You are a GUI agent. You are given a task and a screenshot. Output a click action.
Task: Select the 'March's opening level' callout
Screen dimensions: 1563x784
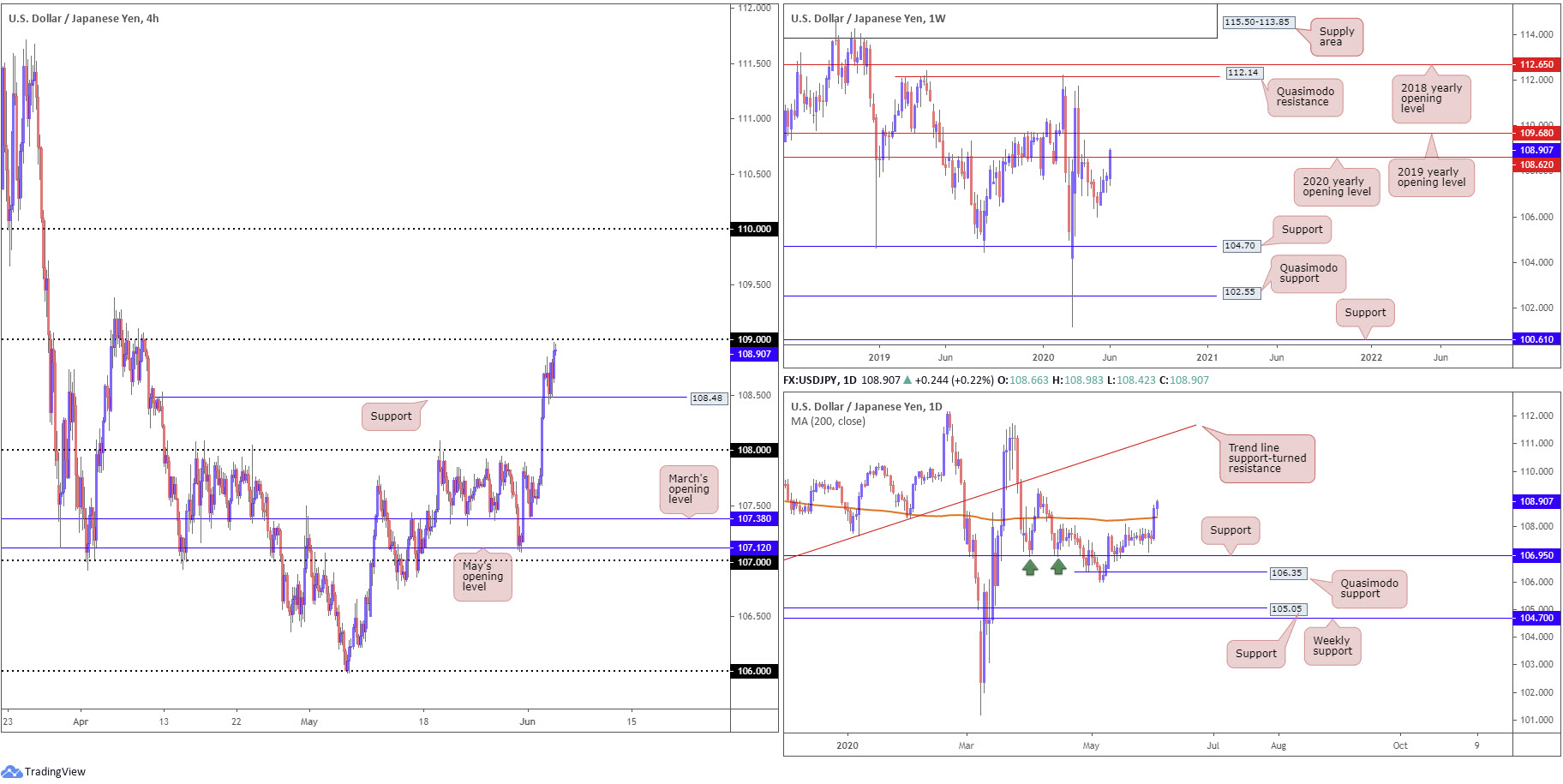(688, 489)
